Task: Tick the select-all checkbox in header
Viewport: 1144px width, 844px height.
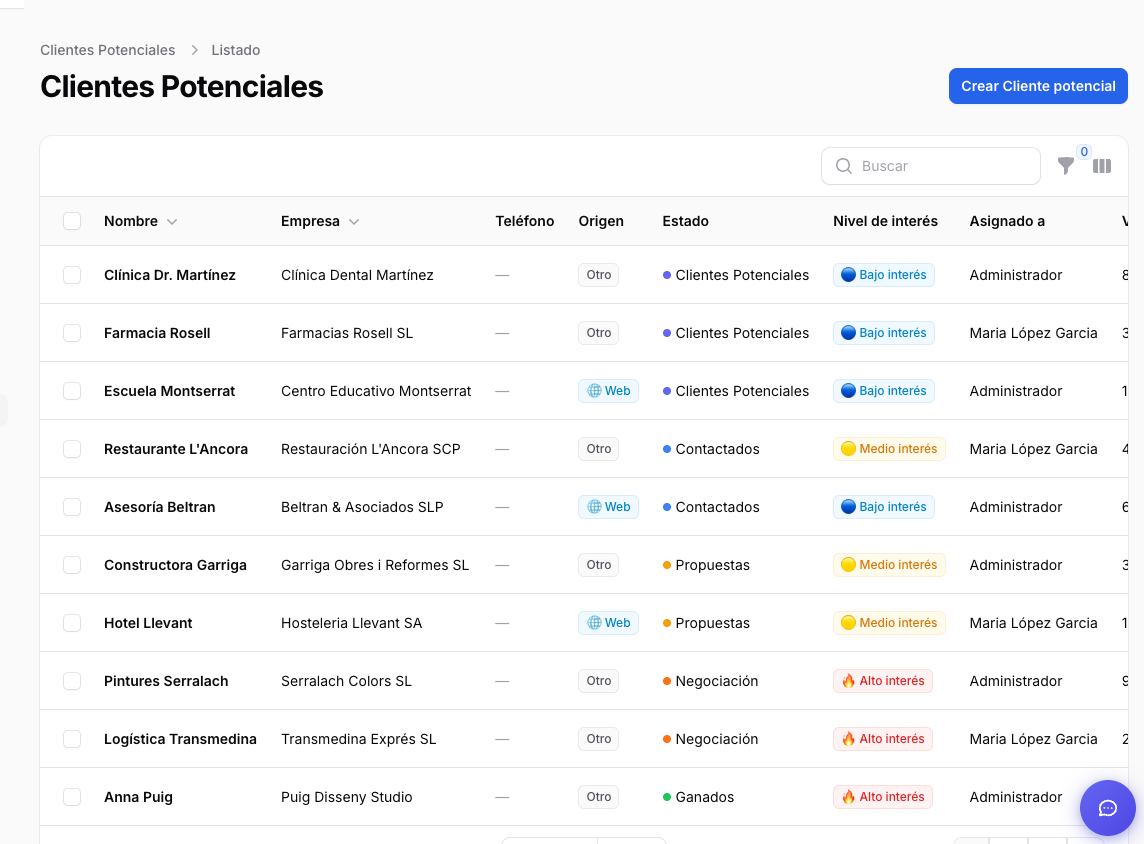Action: coord(72,221)
